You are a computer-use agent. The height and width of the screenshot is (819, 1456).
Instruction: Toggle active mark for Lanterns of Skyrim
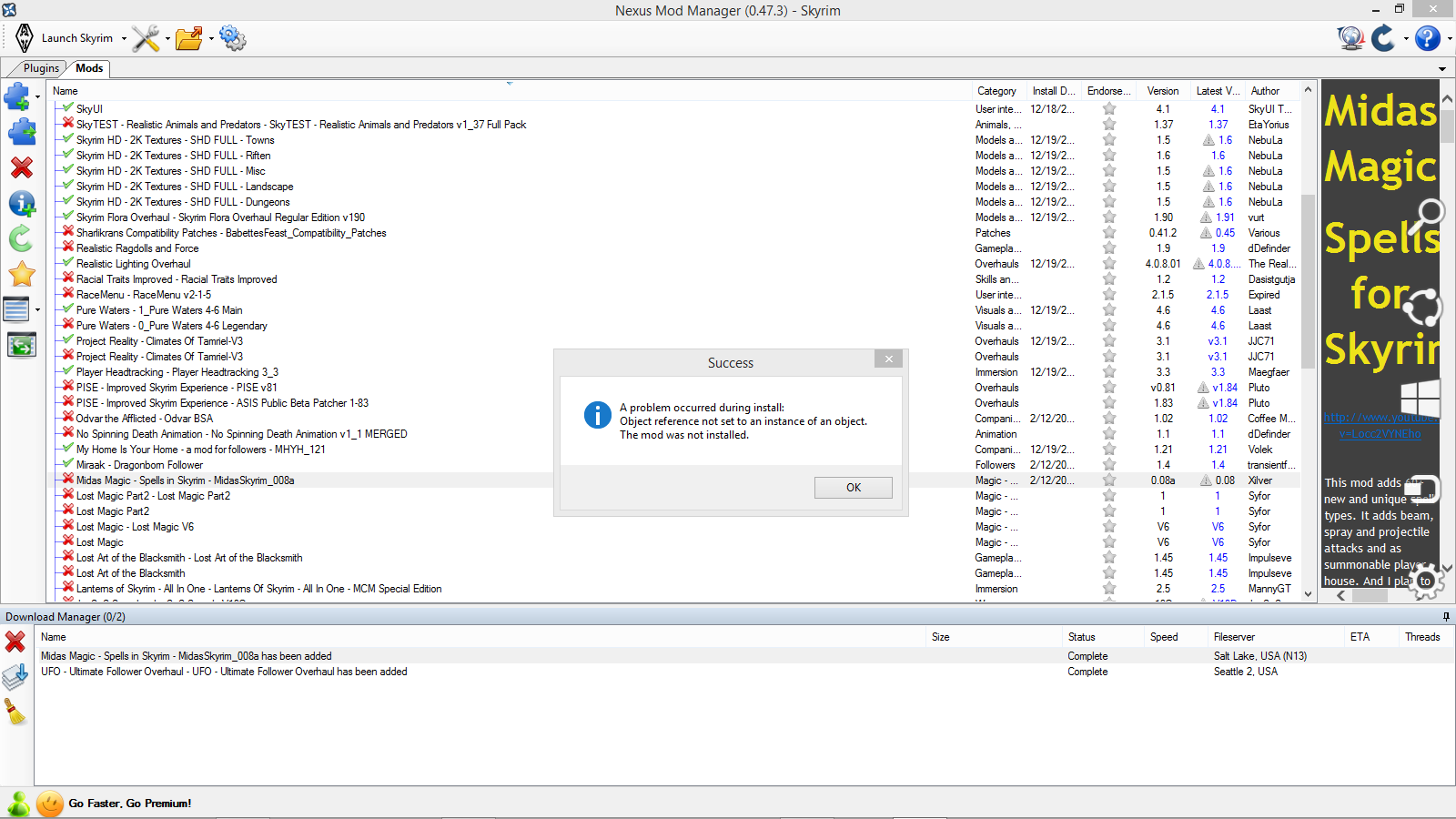tap(67, 588)
